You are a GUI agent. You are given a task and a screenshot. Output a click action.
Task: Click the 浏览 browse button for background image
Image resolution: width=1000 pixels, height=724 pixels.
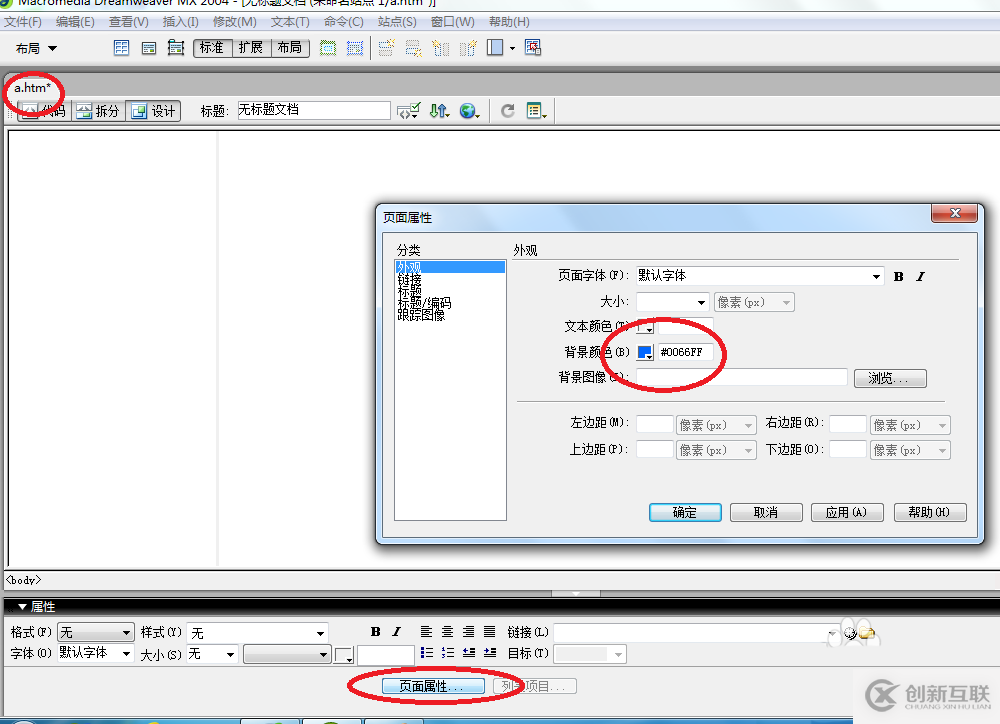889,378
